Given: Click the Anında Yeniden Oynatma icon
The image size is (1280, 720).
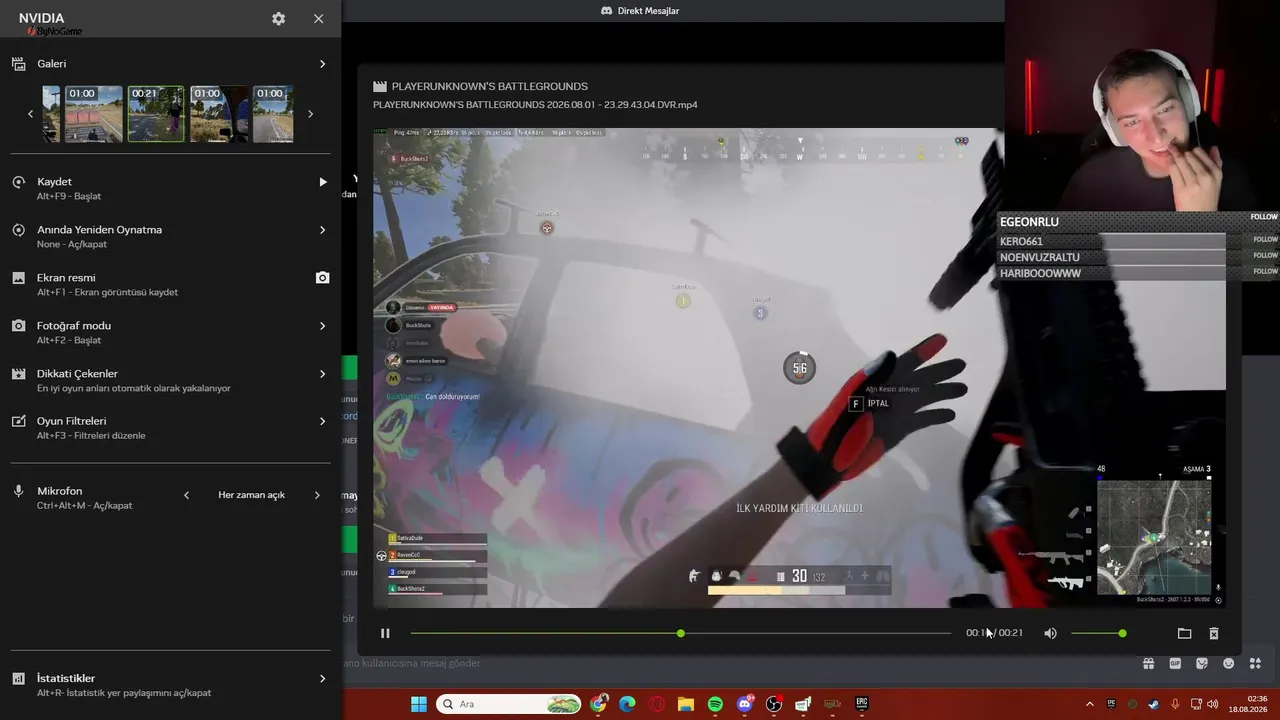Looking at the screenshot, I should [18, 230].
